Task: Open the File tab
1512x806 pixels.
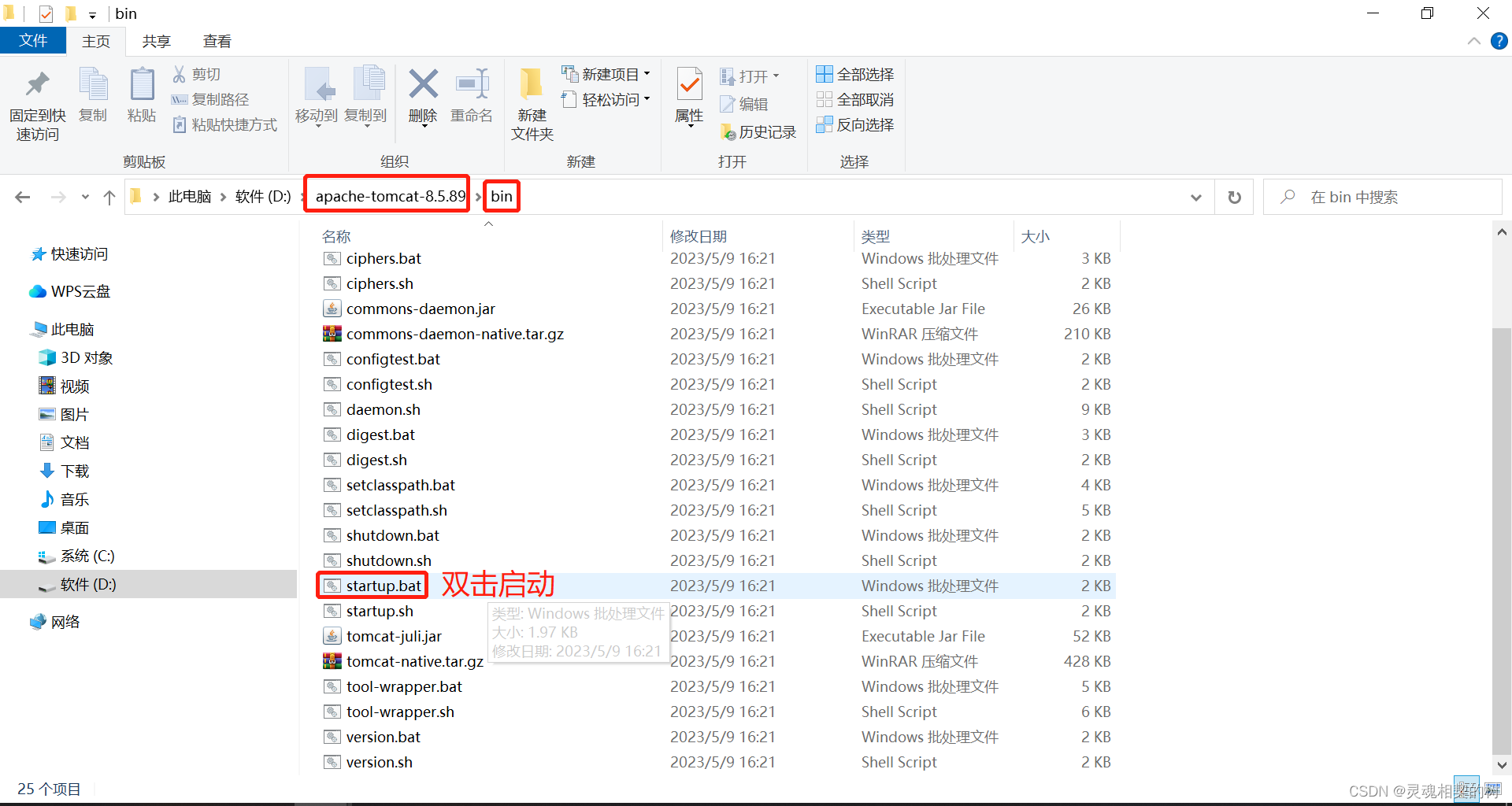Action: [x=32, y=41]
